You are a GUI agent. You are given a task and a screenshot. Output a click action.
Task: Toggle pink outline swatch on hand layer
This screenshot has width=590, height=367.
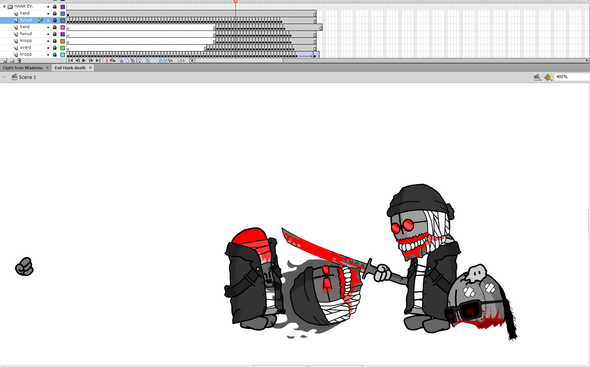click(x=63, y=27)
